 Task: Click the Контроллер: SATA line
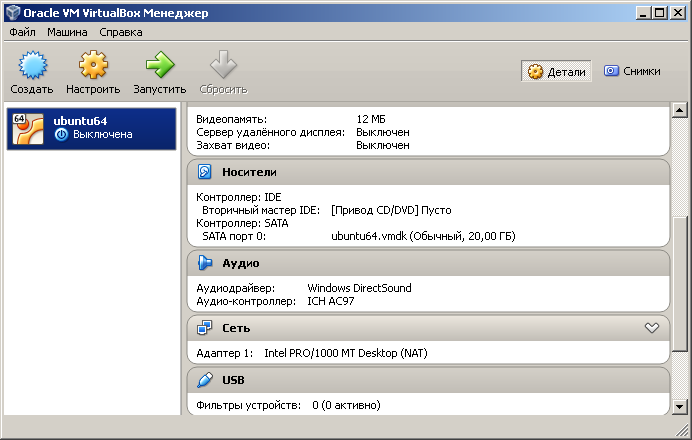(x=242, y=223)
